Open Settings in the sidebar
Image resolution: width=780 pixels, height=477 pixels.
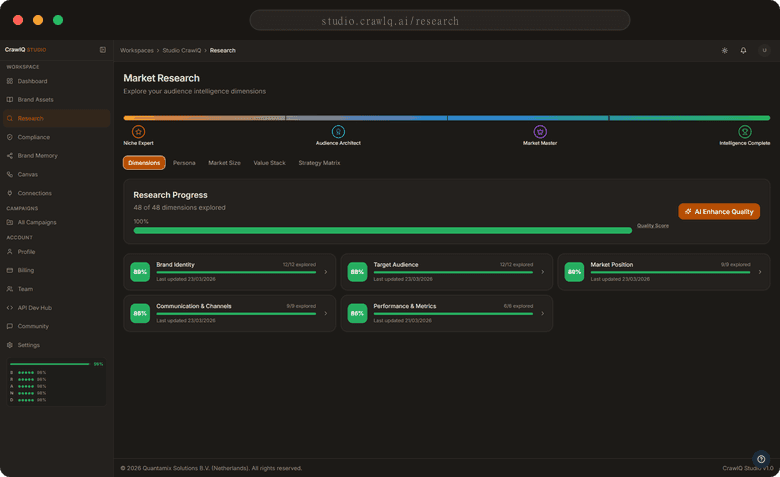(x=56, y=345)
